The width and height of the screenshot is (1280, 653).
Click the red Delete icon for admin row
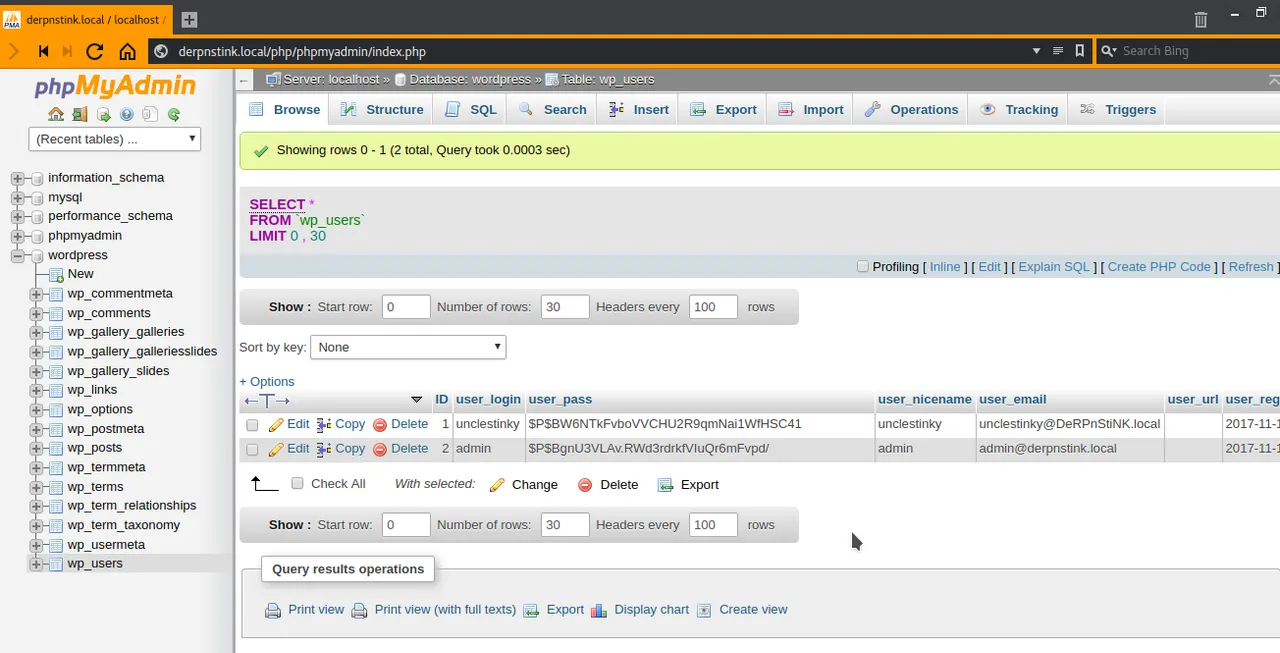380,450
